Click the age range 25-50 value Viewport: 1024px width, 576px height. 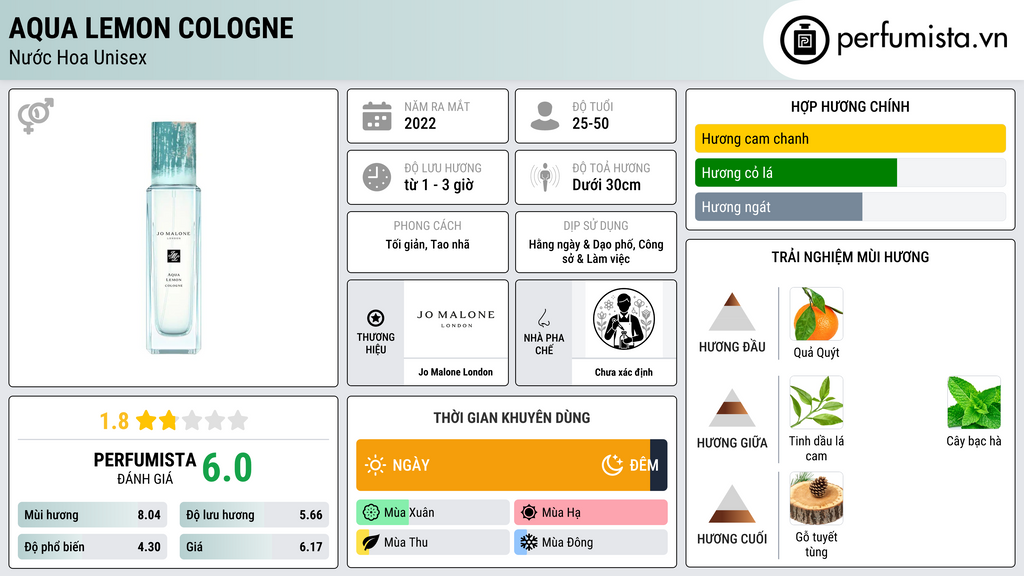[590, 123]
